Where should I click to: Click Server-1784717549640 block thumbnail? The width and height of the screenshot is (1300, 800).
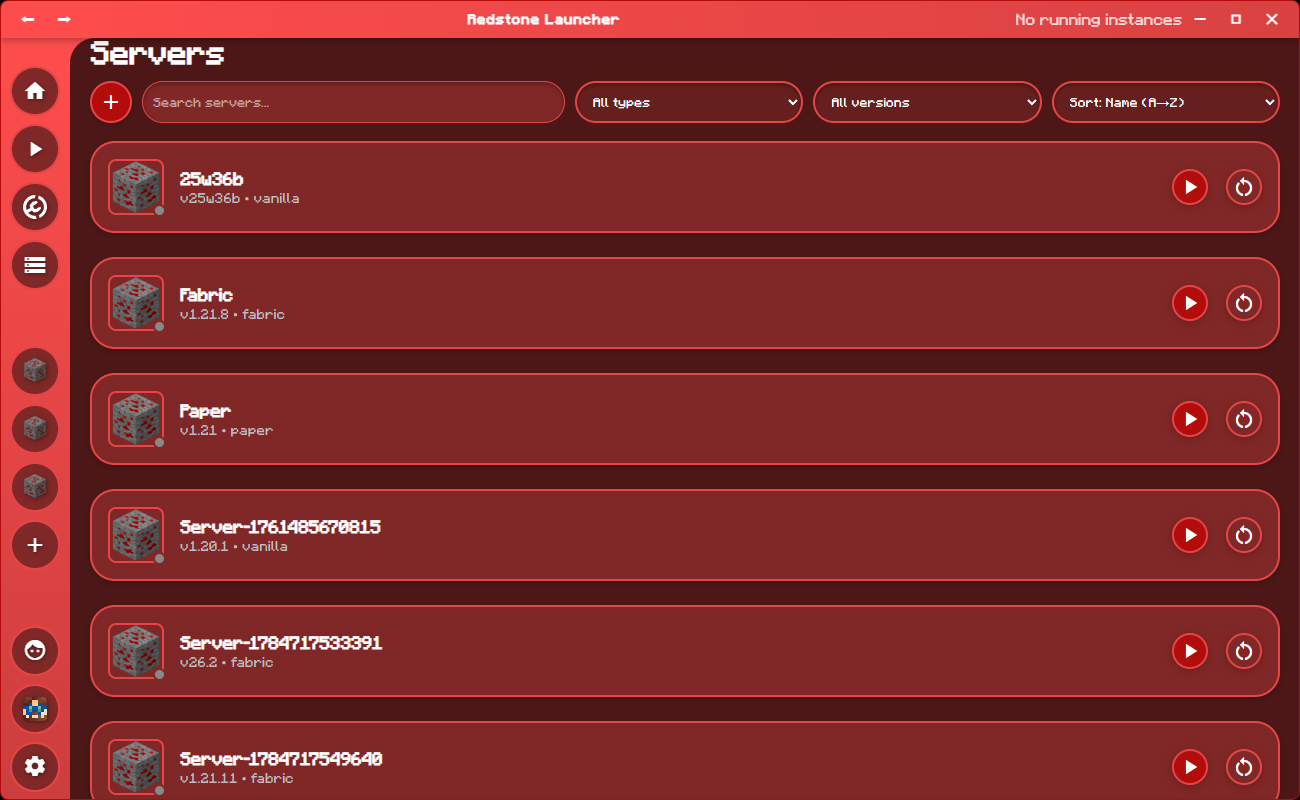coord(136,767)
